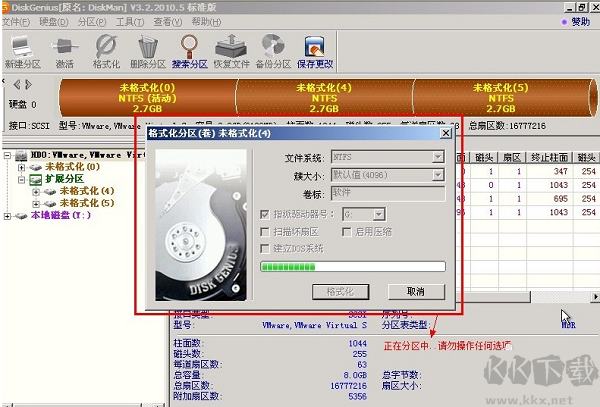Open the 搜索分区 magnifier tool
Image resolution: width=600 pixels, height=407 pixels.
click(189, 52)
